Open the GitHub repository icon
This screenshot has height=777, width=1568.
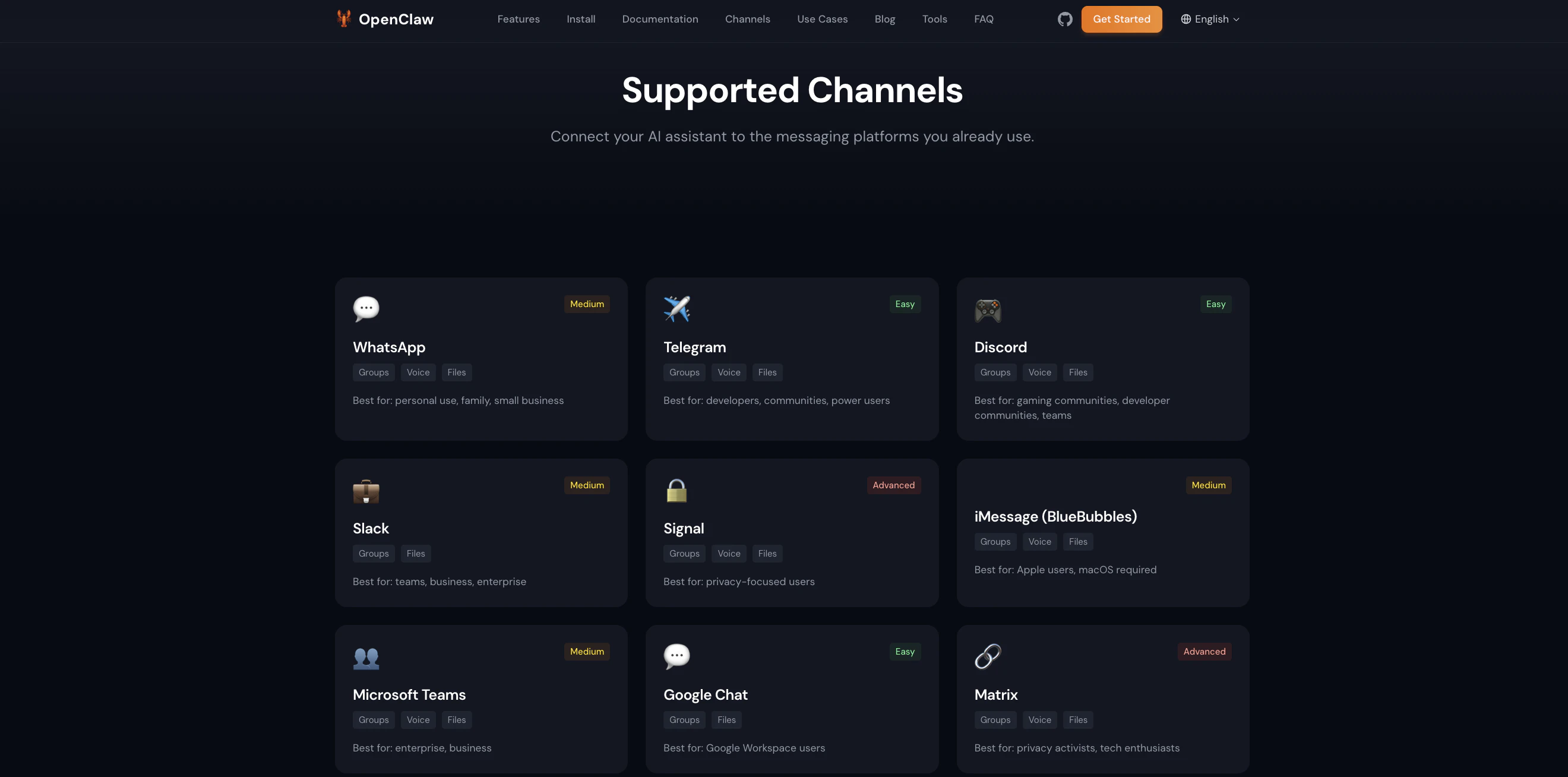pos(1064,20)
